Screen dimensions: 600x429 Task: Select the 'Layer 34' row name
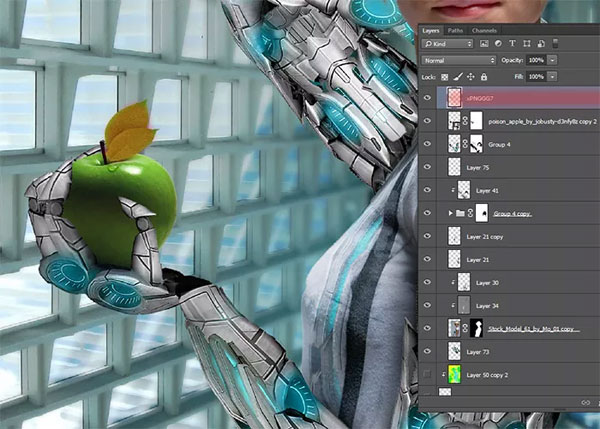pyautogui.click(x=487, y=306)
